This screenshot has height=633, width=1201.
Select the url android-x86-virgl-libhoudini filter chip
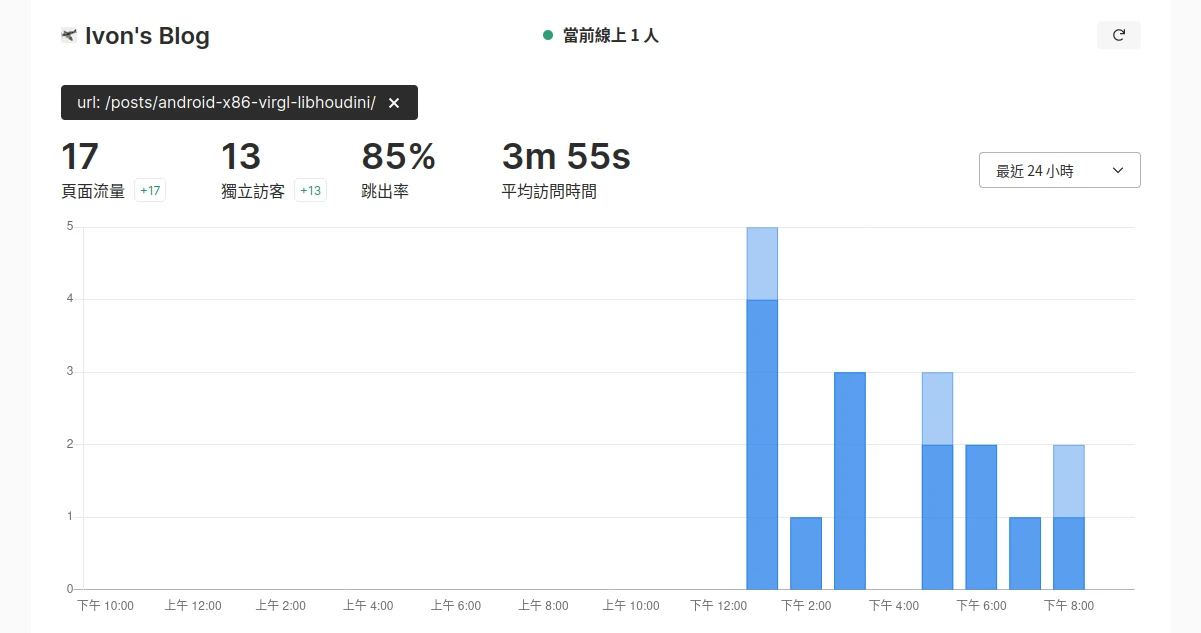[x=226, y=103]
